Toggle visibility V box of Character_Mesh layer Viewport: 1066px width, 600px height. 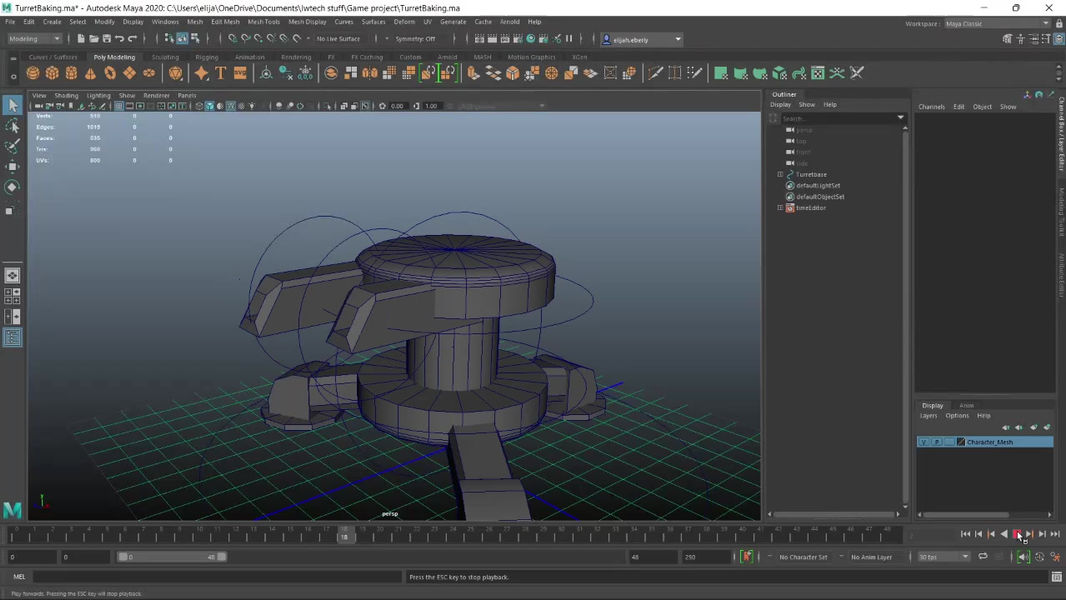pos(923,442)
